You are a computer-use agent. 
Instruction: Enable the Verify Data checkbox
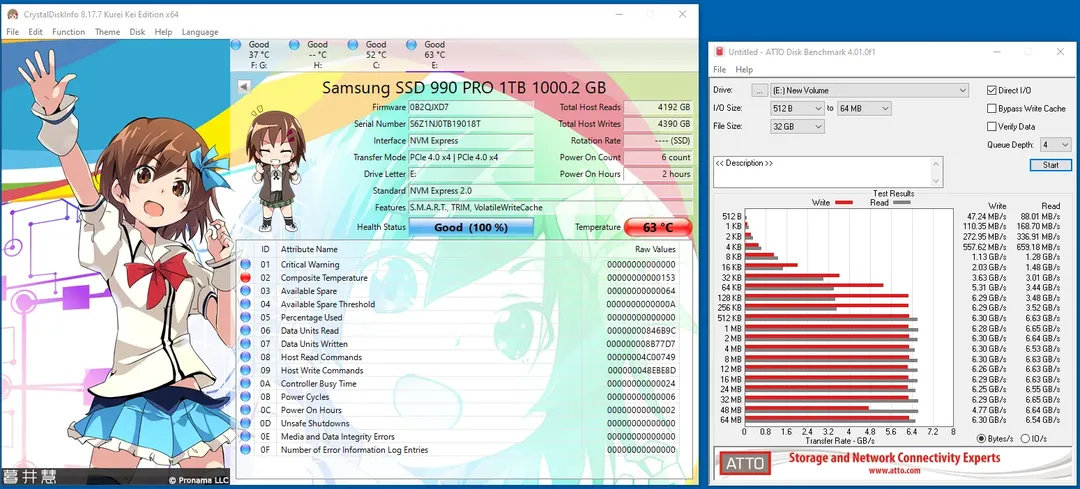(992, 127)
